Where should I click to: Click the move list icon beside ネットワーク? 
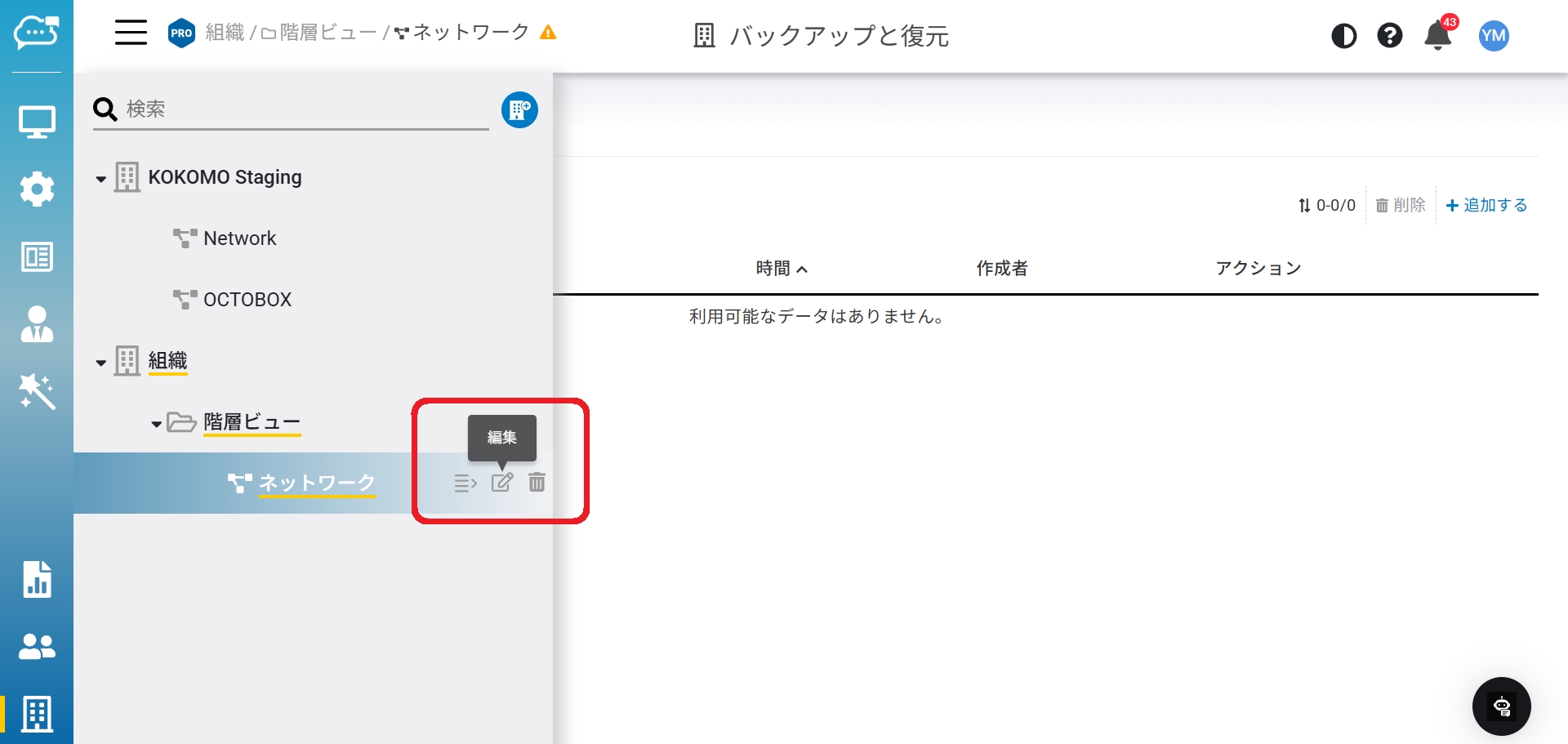(465, 483)
